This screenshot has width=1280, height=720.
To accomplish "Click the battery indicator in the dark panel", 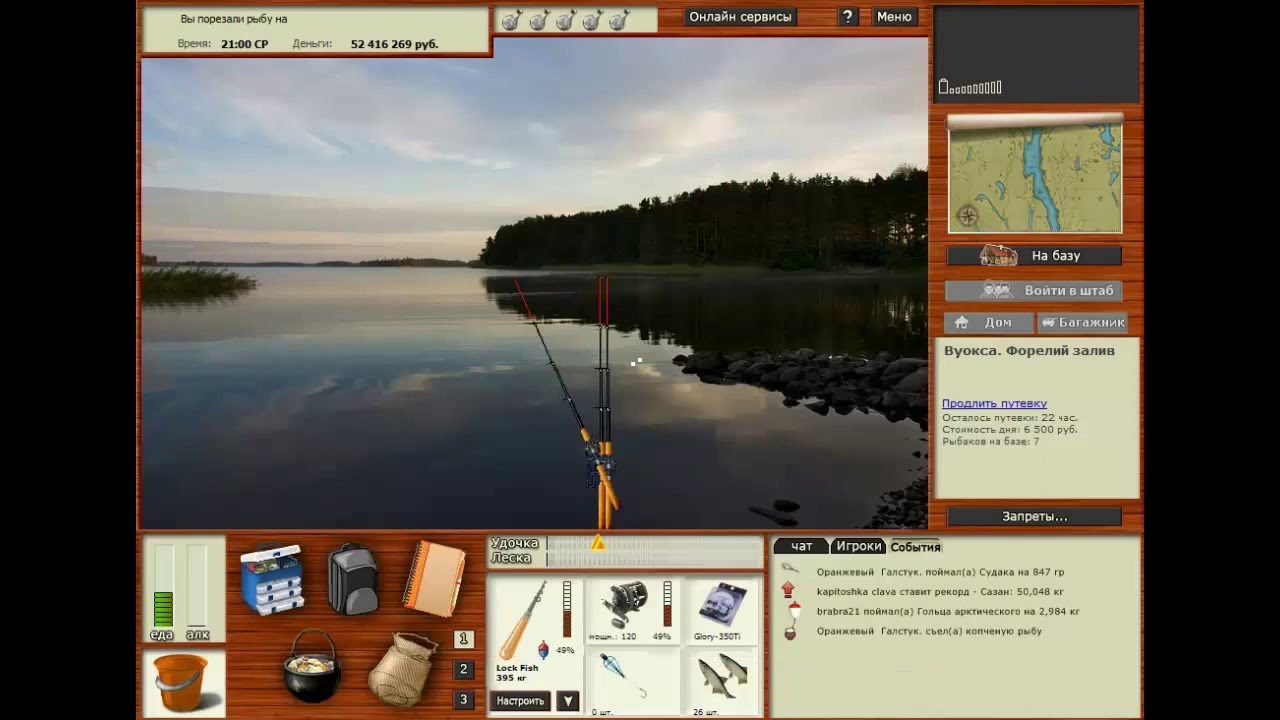I will pos(970,88).
